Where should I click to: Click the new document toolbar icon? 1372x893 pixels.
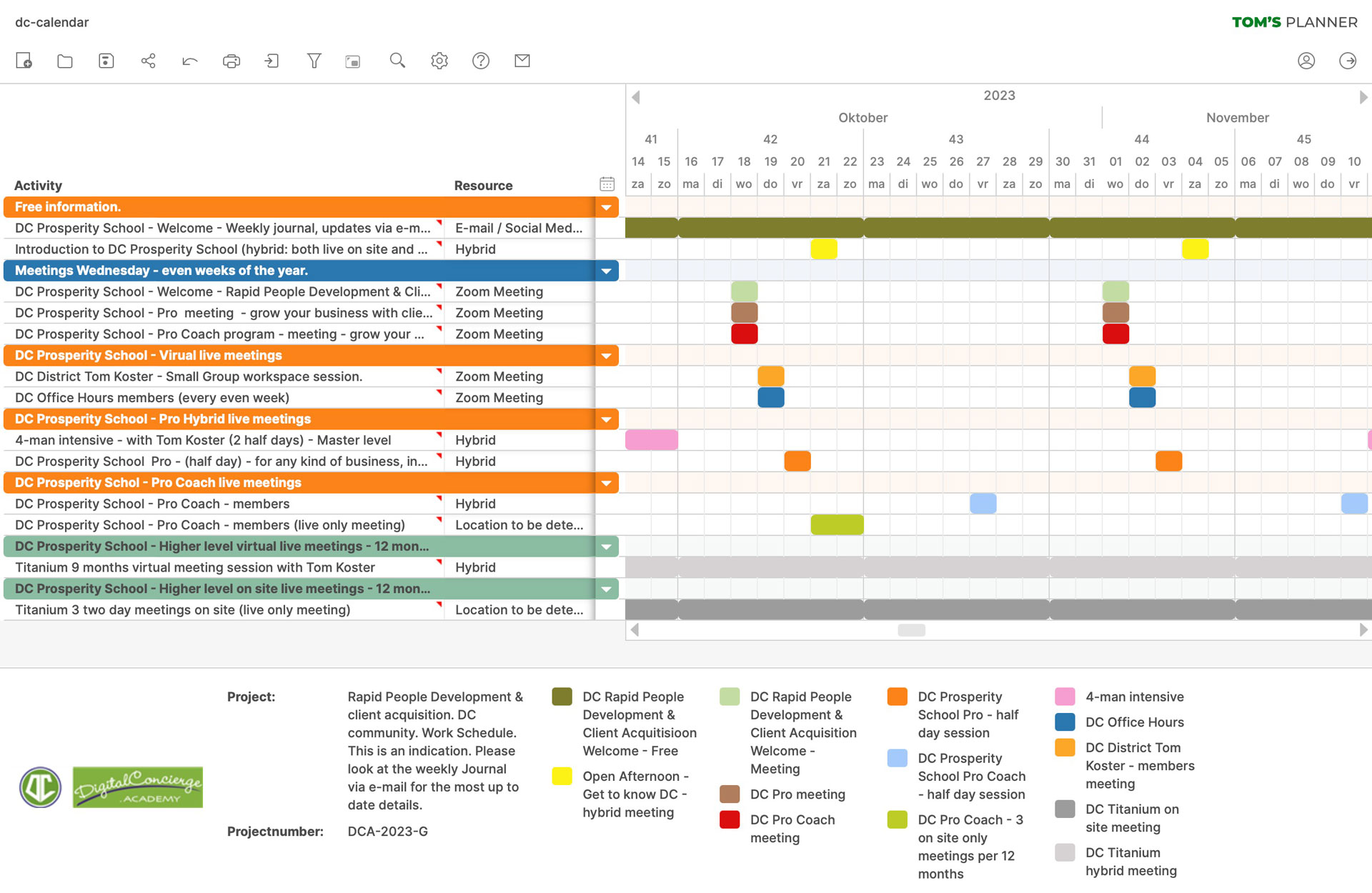click(x=24, y=61)
